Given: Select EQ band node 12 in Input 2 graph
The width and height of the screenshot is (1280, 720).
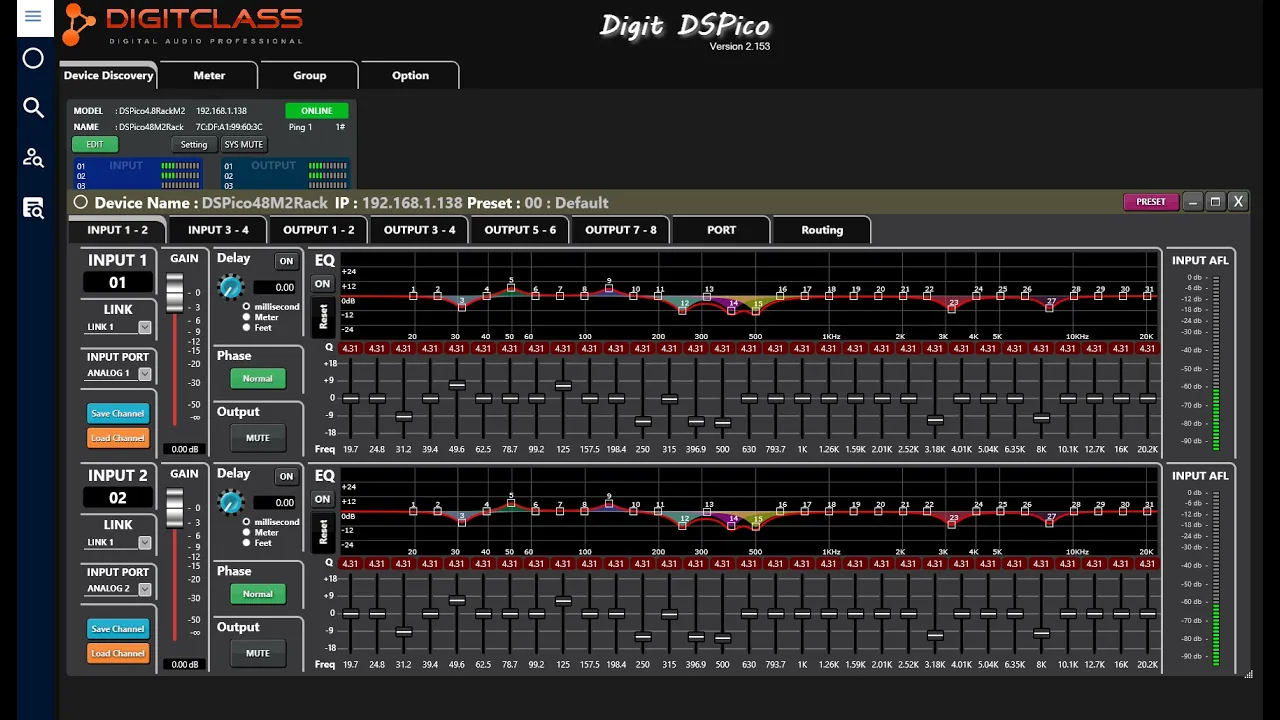Looking at the screenshot, I should (684, 526).
